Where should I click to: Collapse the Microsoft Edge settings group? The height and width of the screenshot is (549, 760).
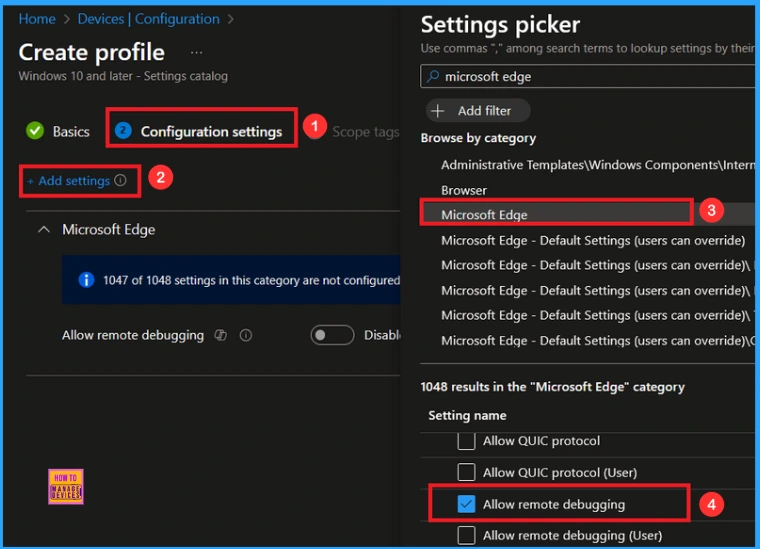(x=44, y=229)
